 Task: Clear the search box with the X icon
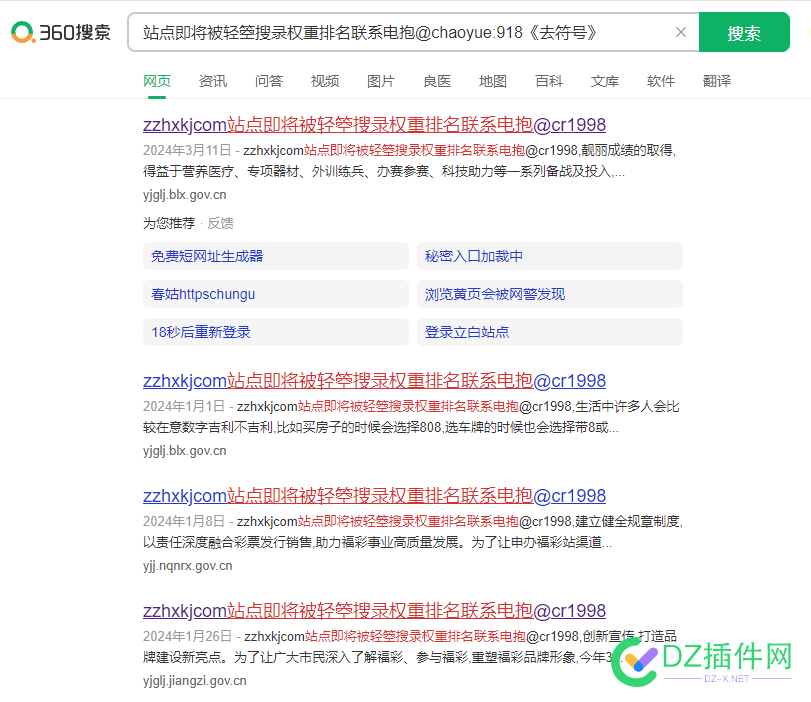click(x=681, y=32)
